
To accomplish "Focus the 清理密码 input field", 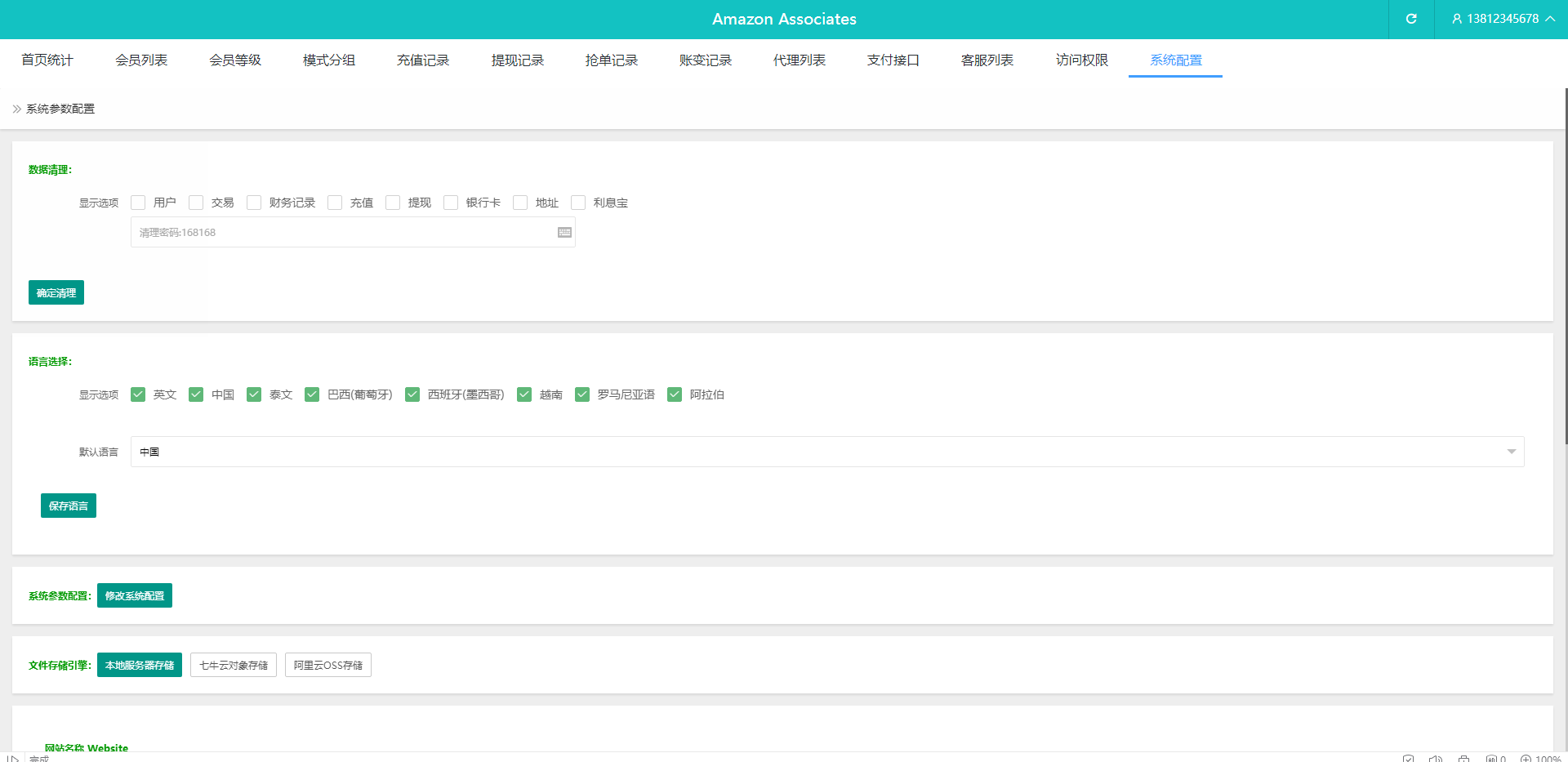I will (343, 233).
